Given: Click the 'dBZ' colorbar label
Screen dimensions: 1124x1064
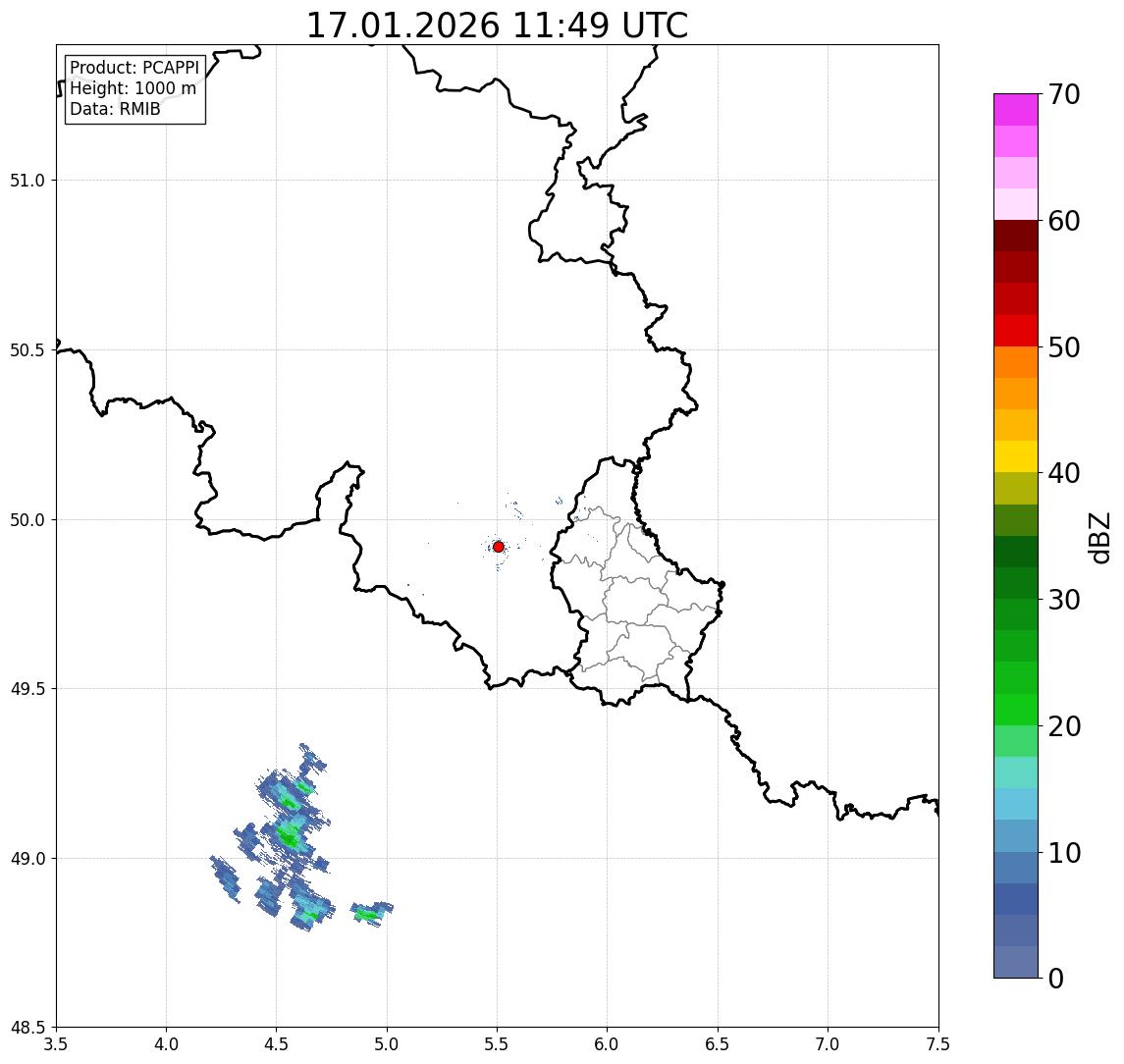Looking at the screenshot, I should coord(1098,538).
